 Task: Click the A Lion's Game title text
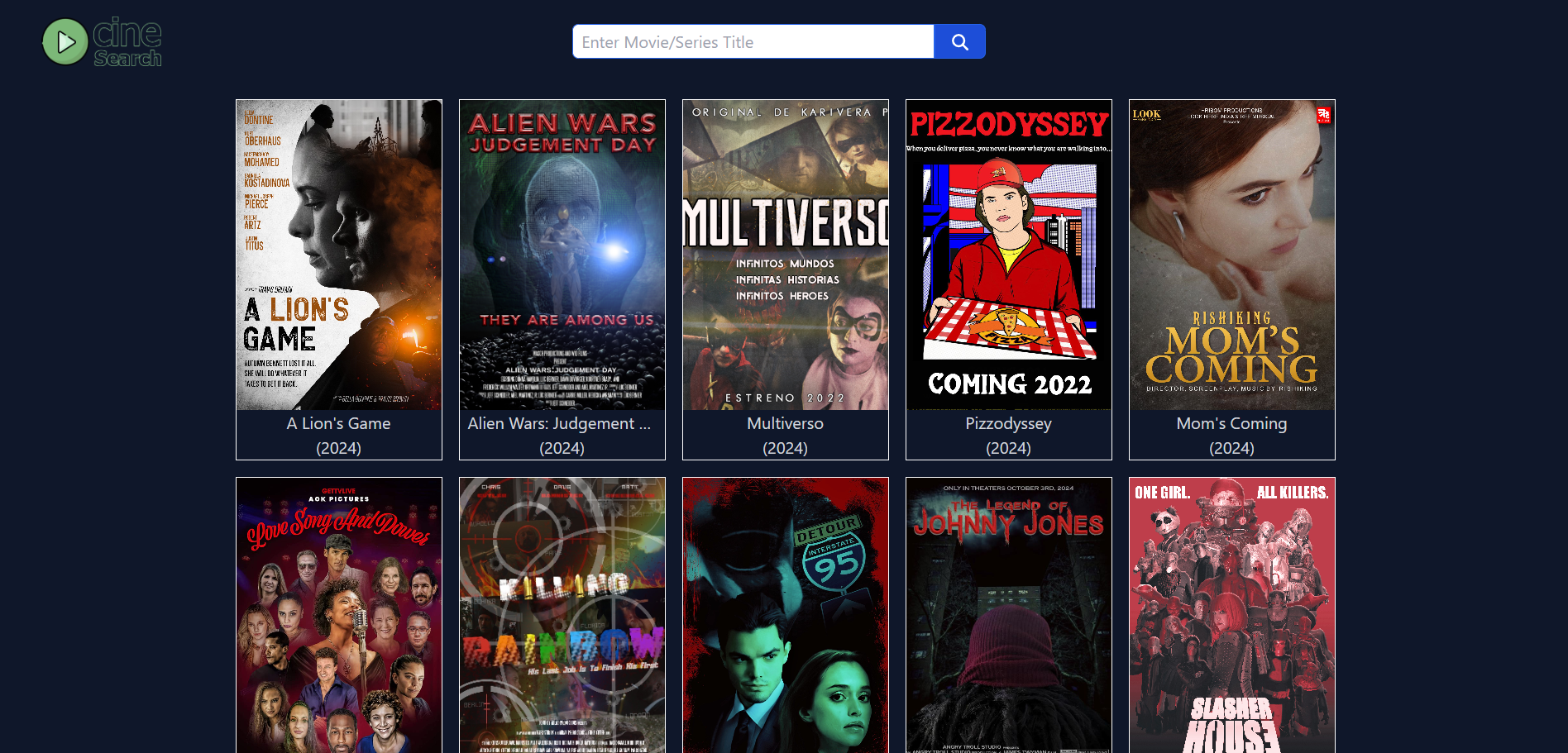339,423
